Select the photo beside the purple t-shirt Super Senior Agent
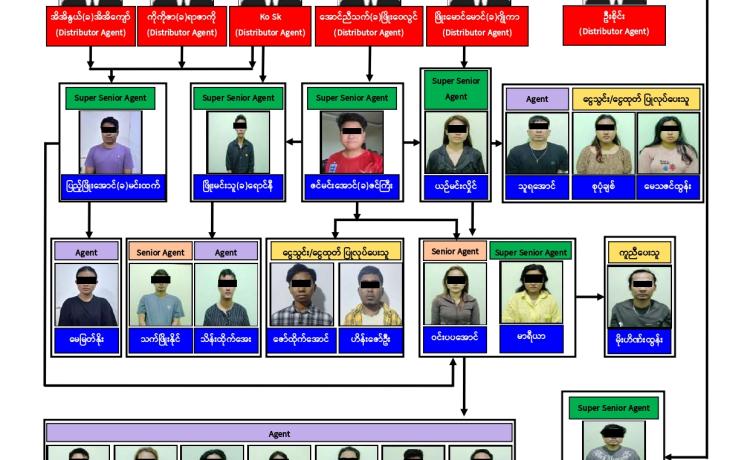This screenshot has width=750, height=460. tap(239, 142)
